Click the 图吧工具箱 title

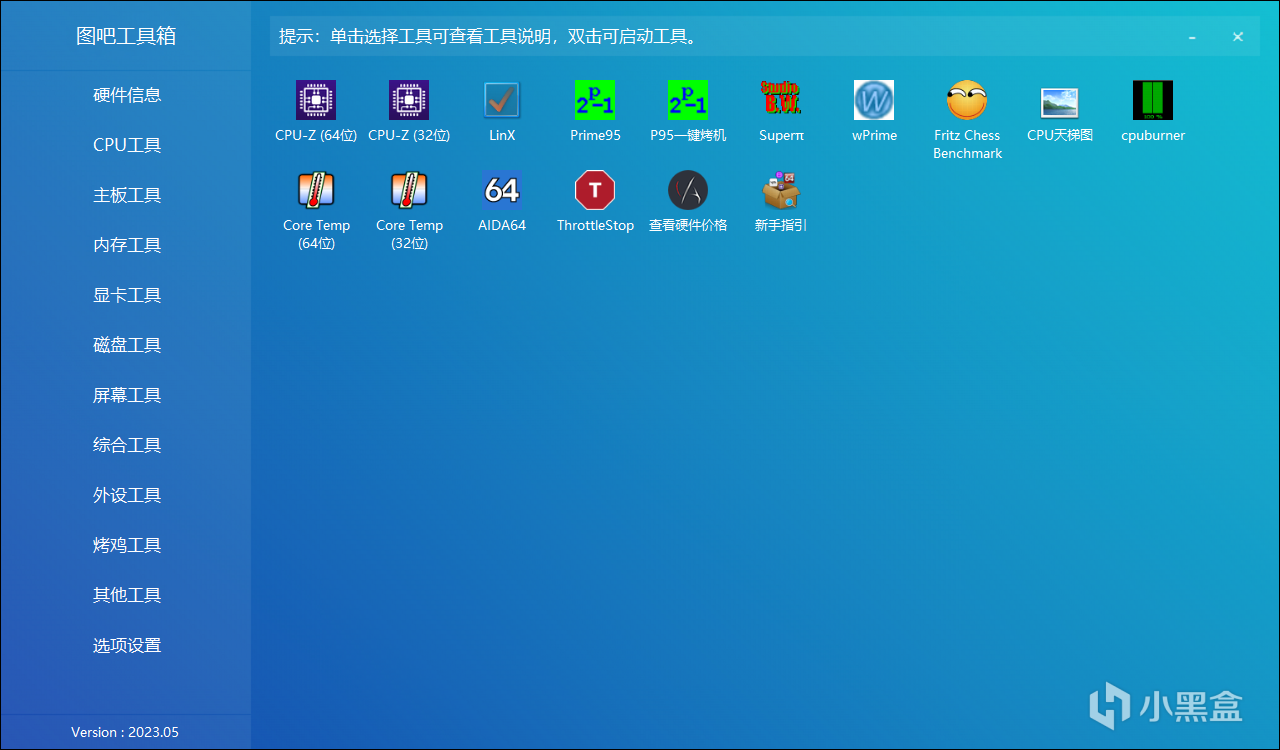click(x=126, y=36)
